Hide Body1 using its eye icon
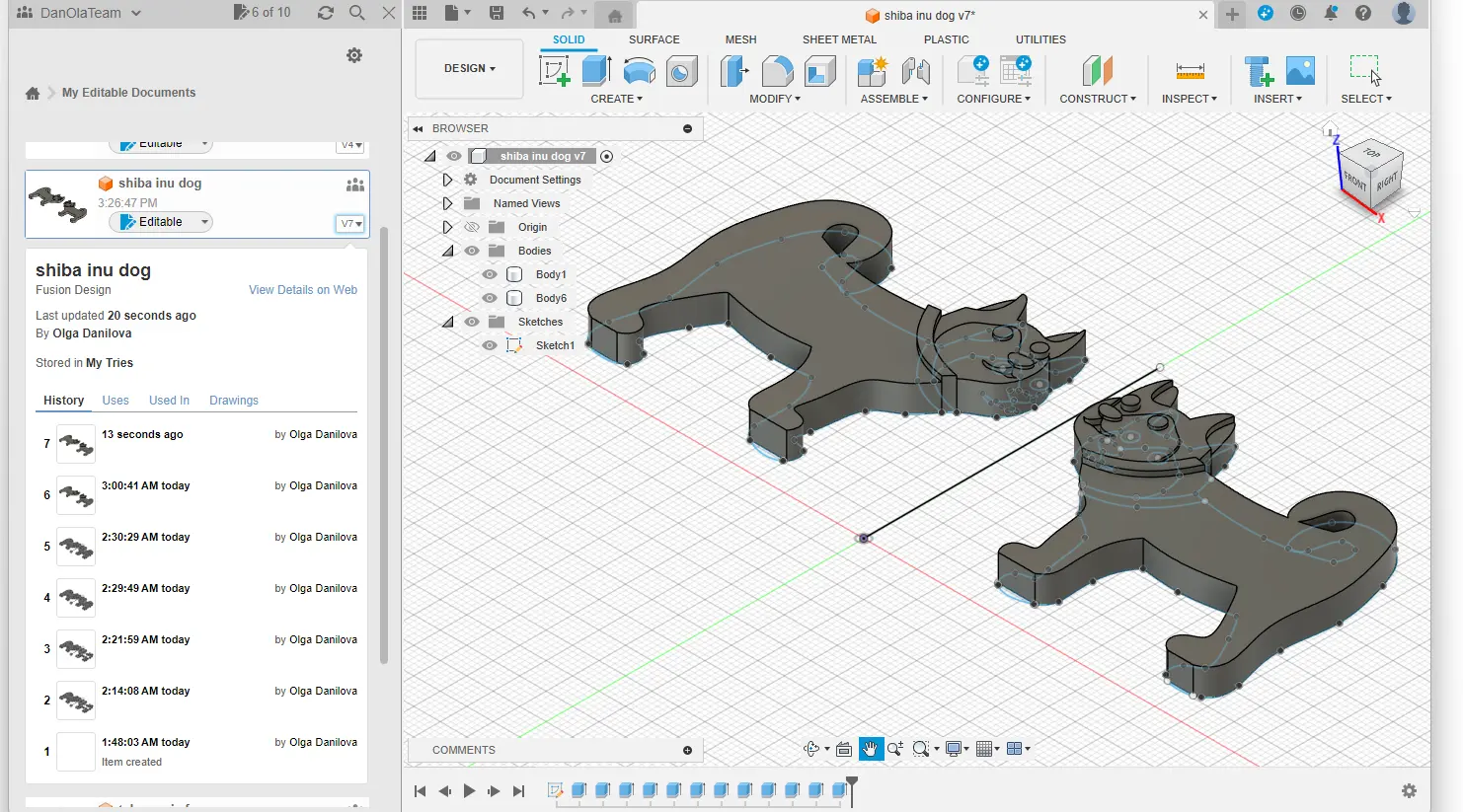The width and height of the screenshot is (1463, 812). click(490, 274)
